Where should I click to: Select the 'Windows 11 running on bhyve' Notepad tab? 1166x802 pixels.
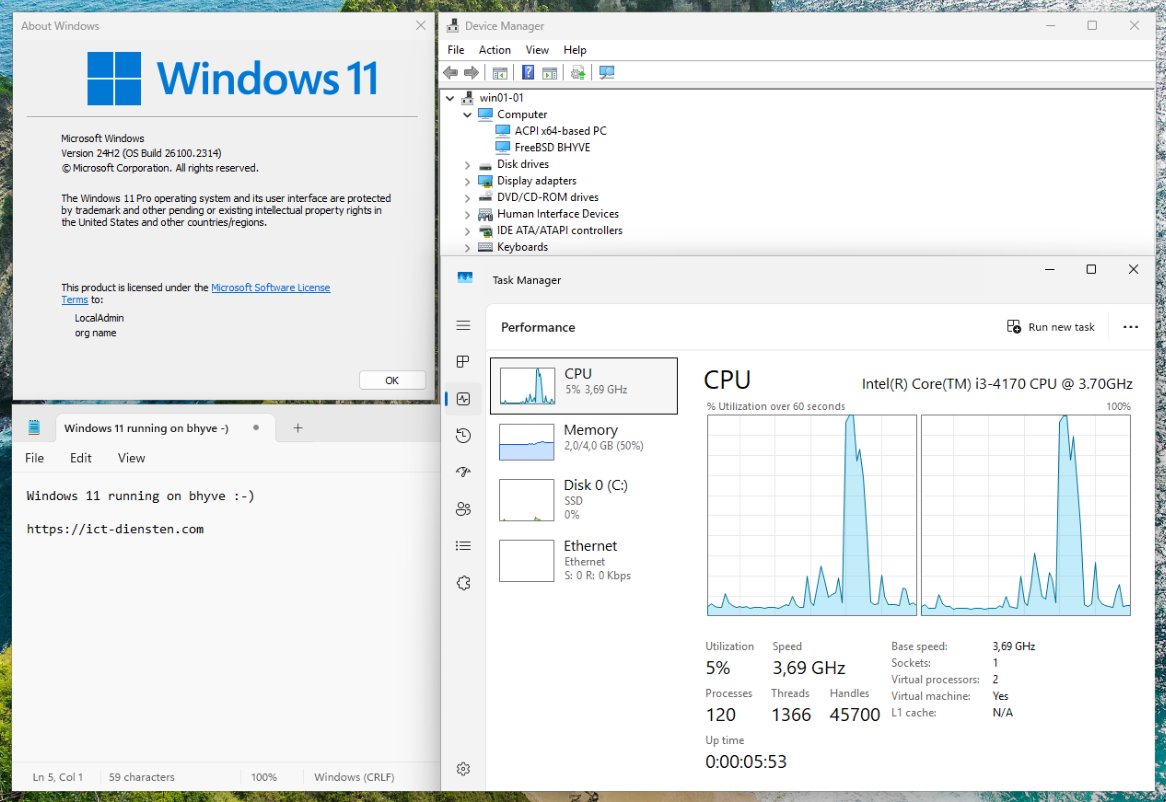[x=165, y=428]
